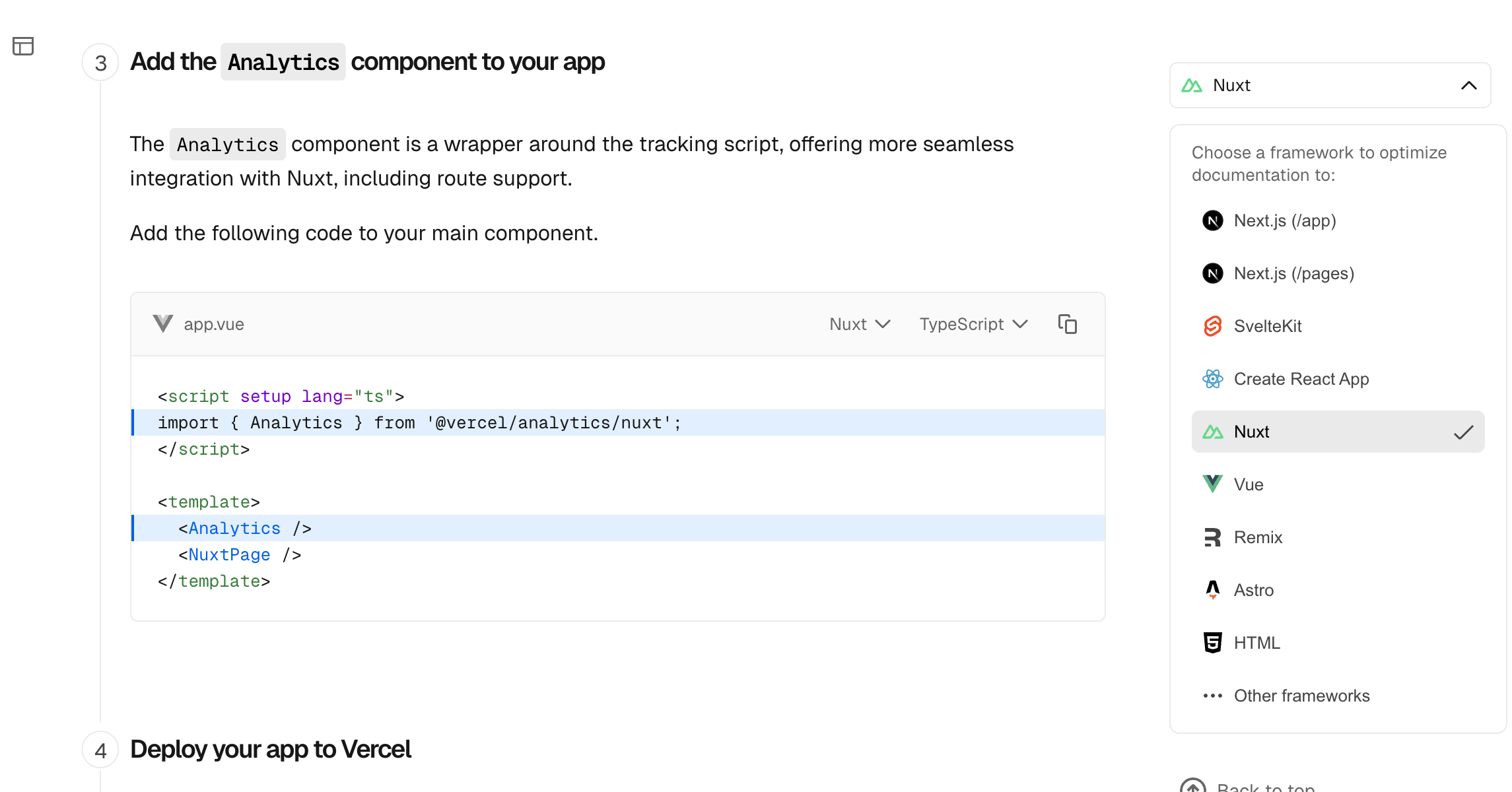Click the checkmark on selected Nuxt option
Screen dimensions: 1512x792
pos(1463,432)
